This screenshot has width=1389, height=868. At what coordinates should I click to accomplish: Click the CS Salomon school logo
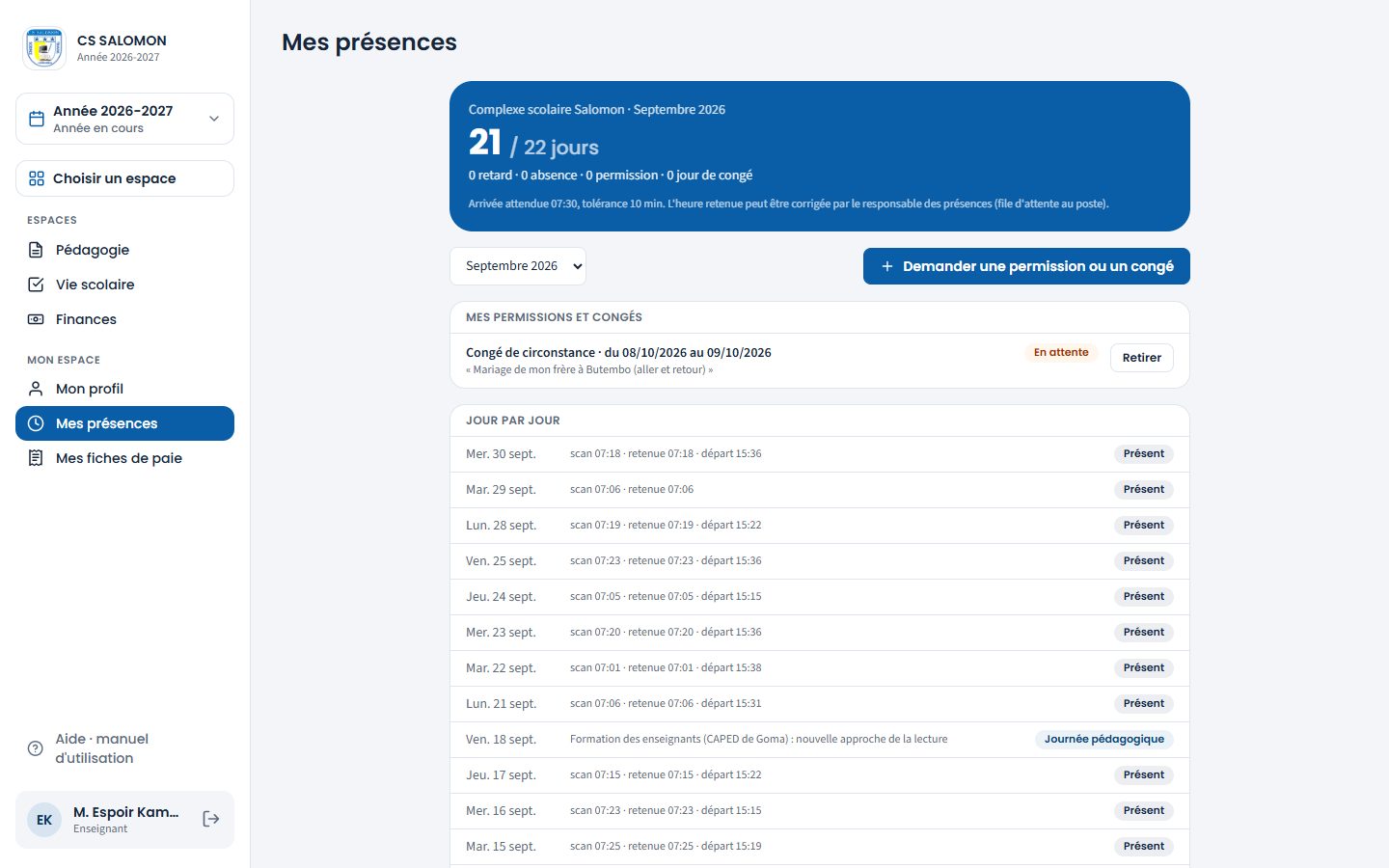point(43,48)
